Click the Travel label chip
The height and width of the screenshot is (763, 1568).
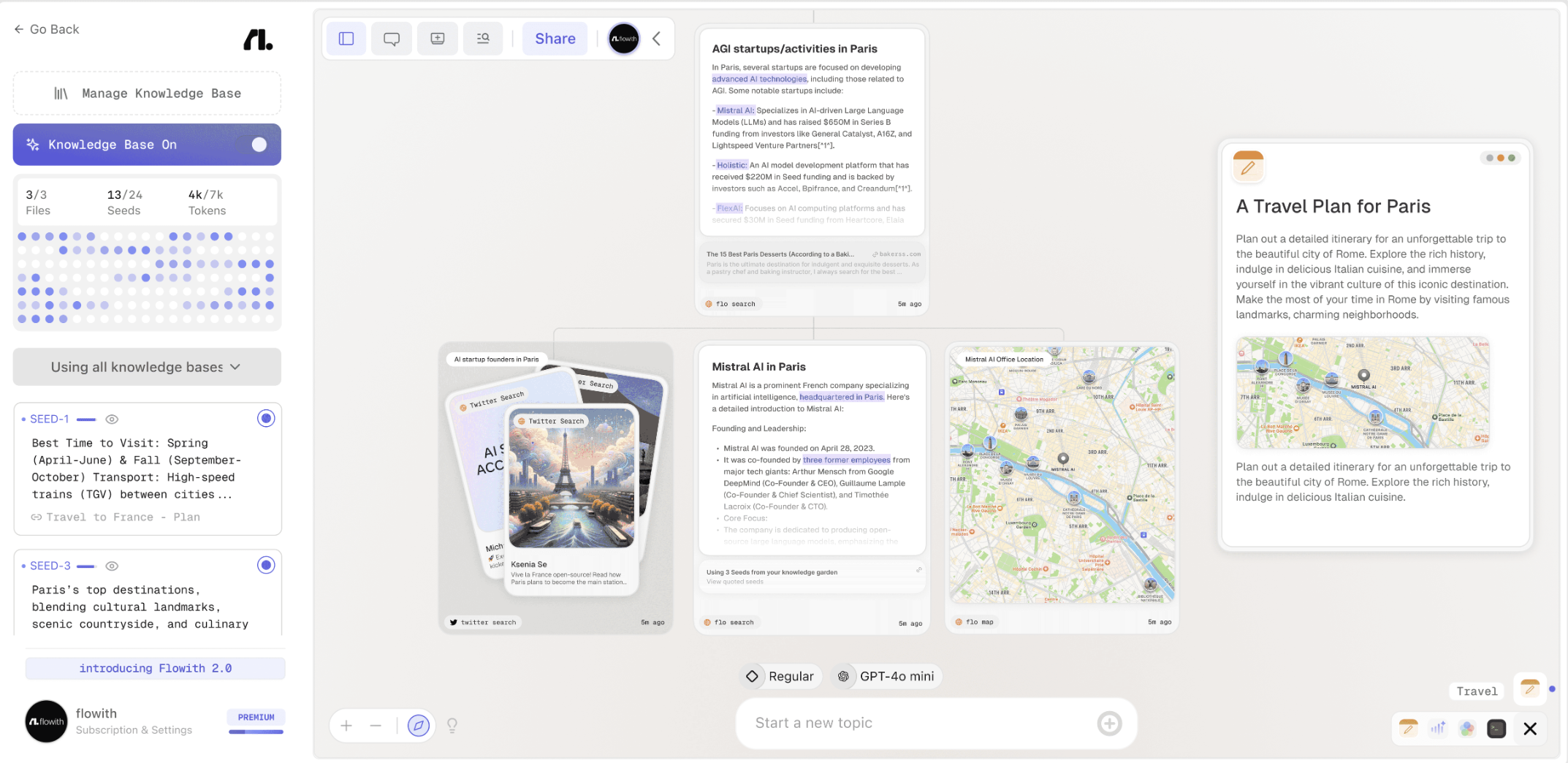pos(1477,691)
